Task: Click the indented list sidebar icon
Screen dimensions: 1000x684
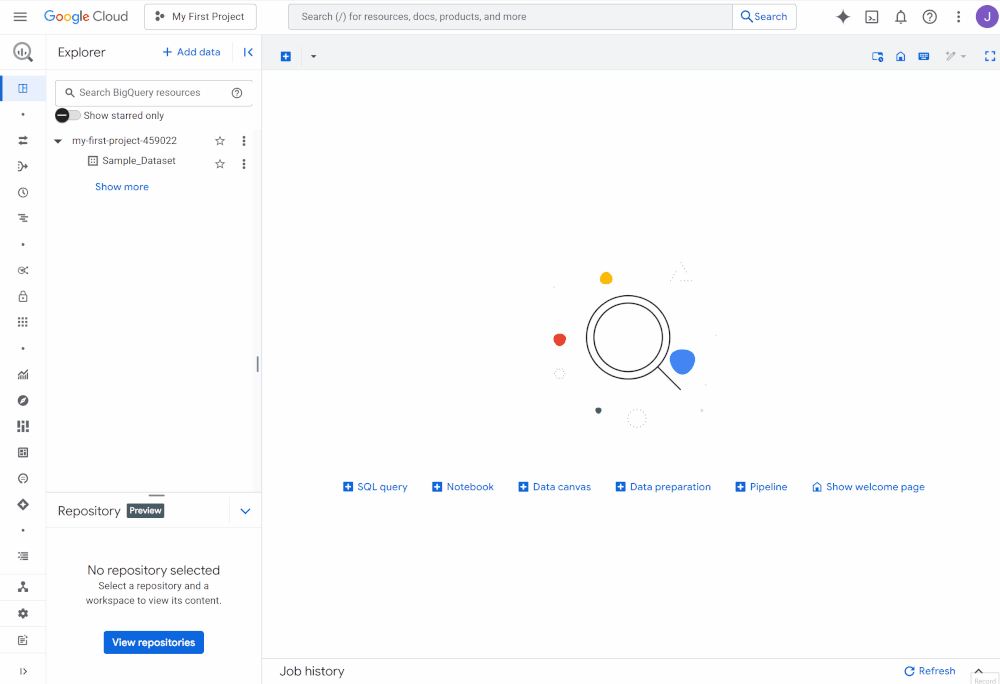Action: (23, 556)
